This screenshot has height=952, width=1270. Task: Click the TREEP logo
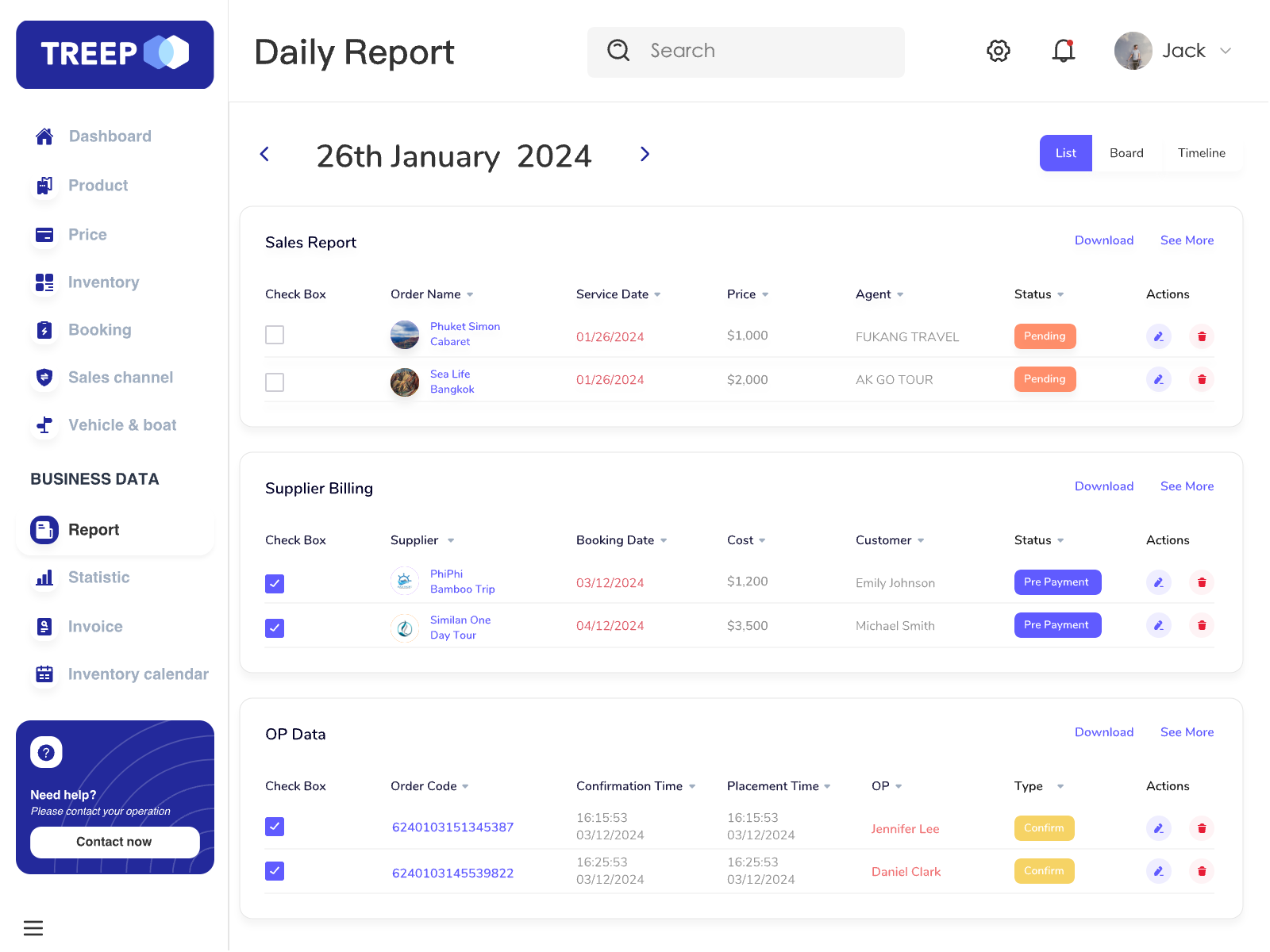pos(115,55)
